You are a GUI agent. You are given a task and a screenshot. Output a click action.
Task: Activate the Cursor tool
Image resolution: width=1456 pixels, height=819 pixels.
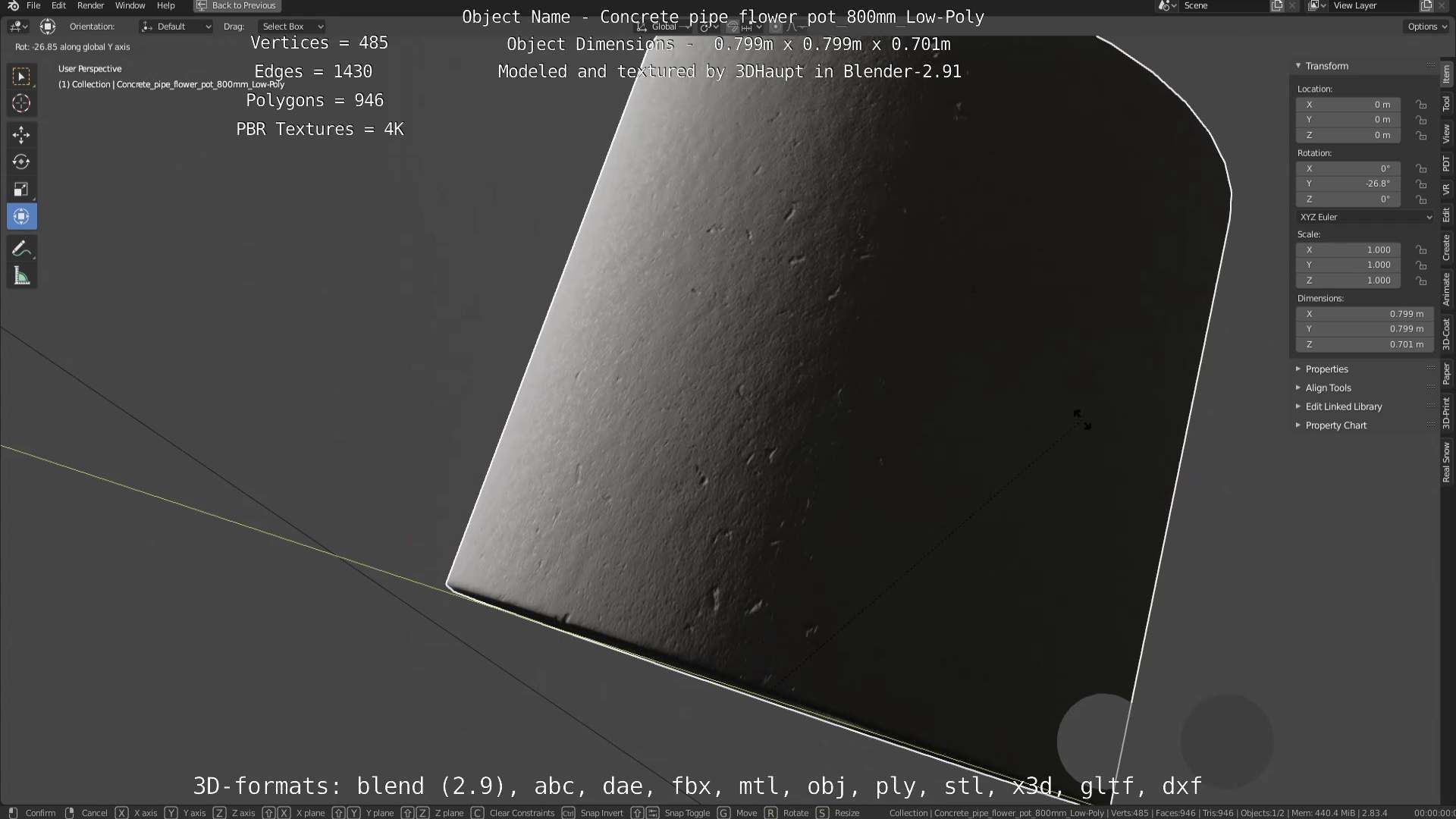(21, 104)
